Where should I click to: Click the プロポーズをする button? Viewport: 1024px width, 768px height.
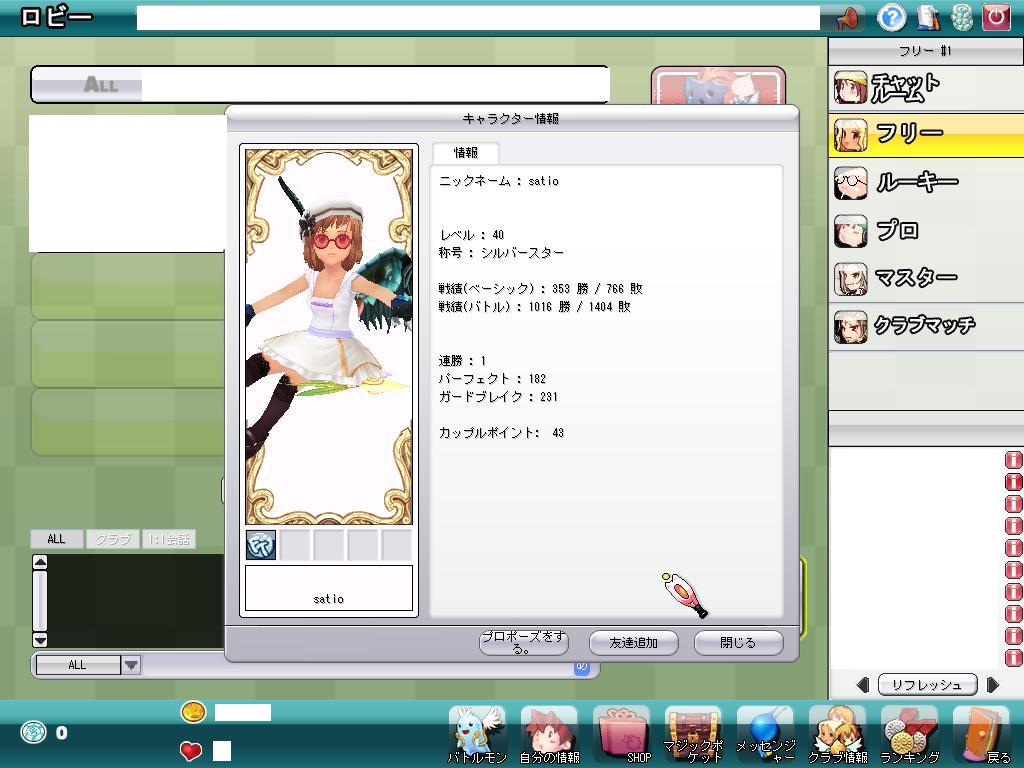(524, 643)
